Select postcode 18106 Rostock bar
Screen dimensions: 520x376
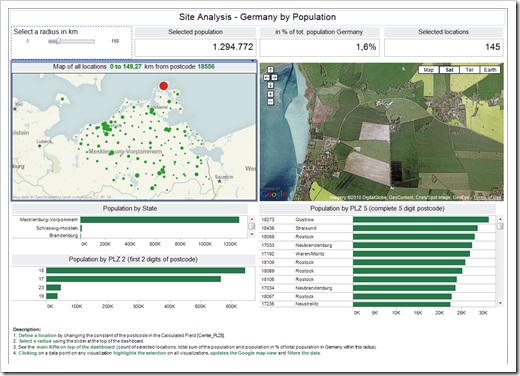click(x=405, y=279)
